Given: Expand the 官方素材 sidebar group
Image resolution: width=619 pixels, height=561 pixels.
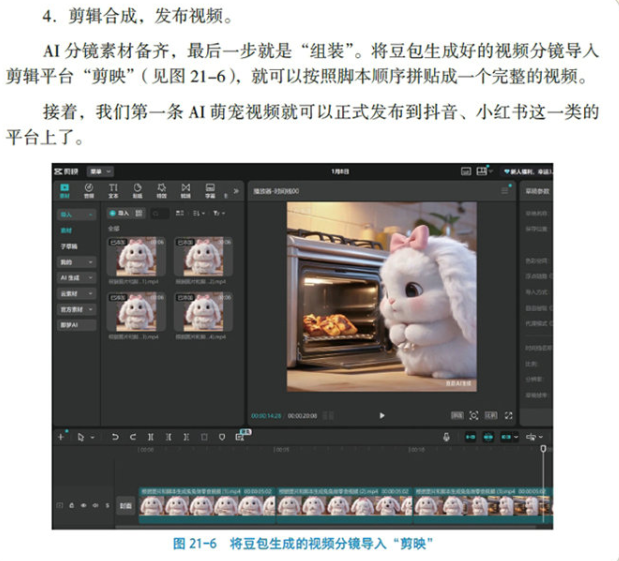Looking at the screenshot, I should tap(76, 309).
